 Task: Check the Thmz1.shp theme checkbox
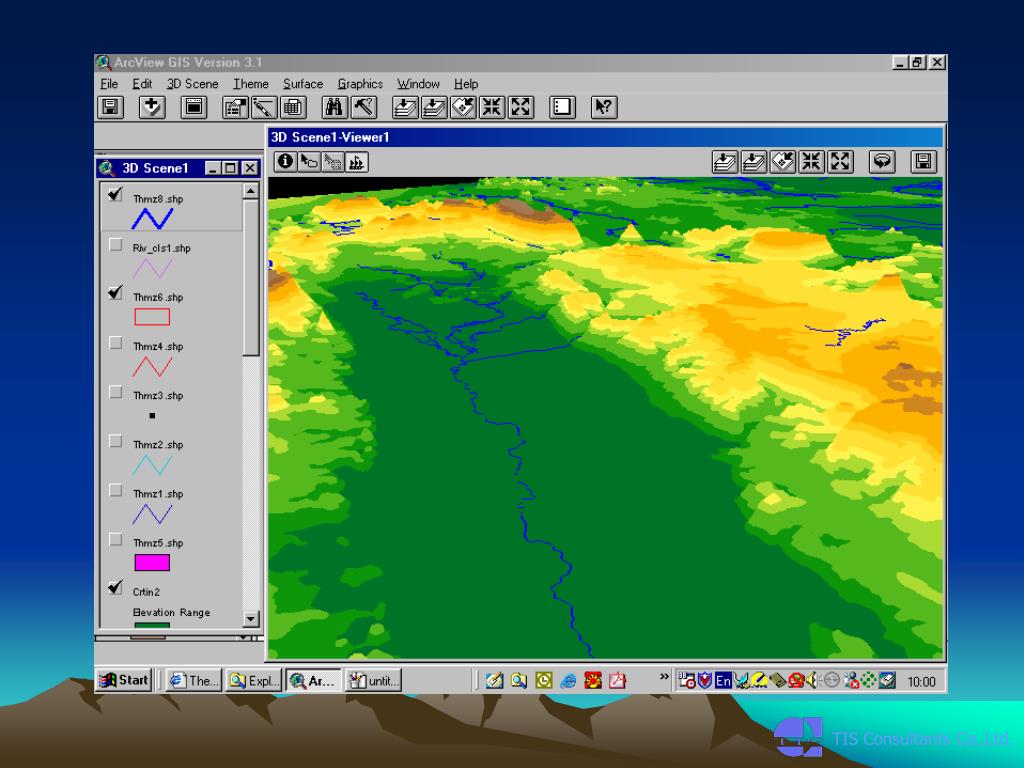(x=116, y=490)
